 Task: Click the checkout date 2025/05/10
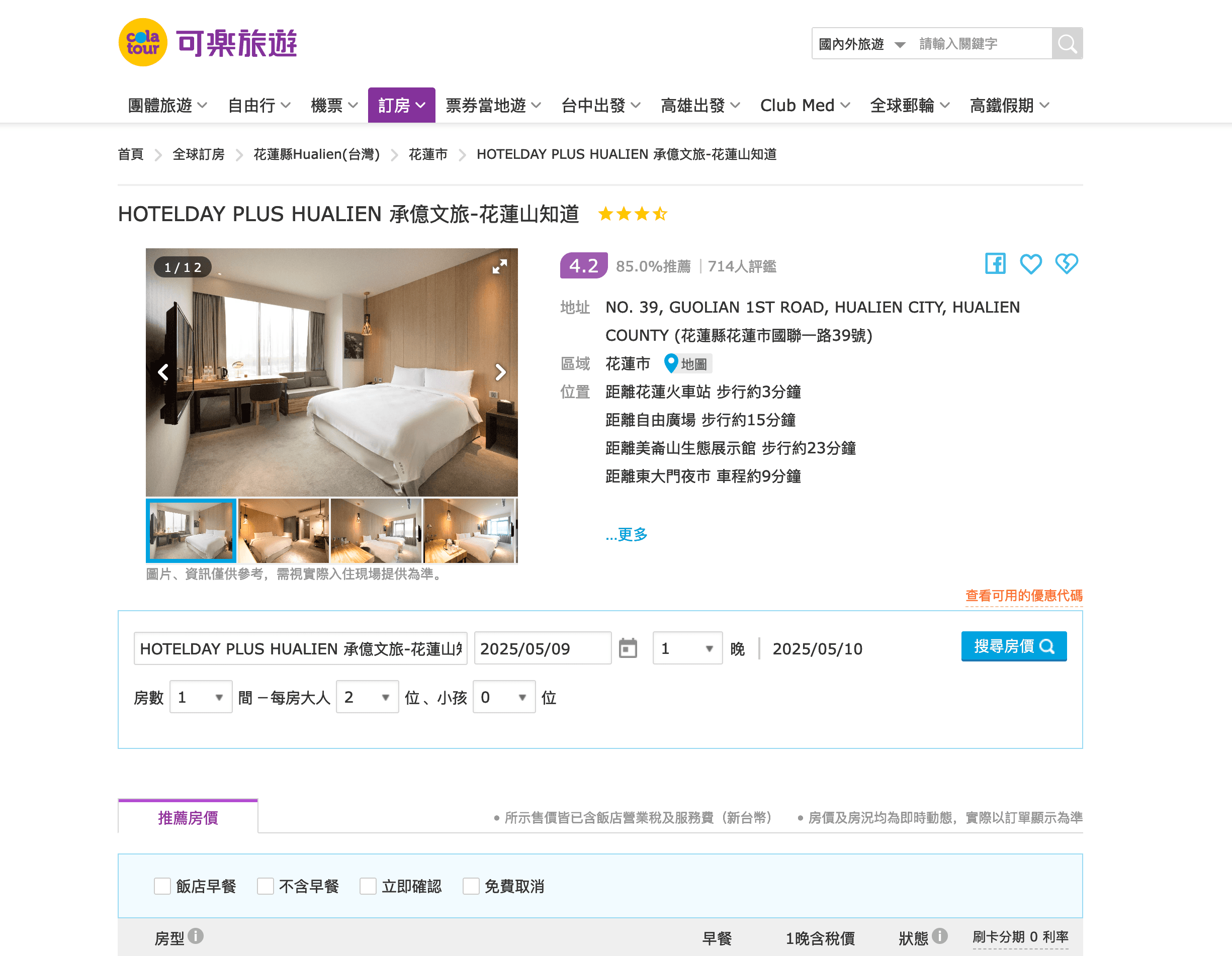coord(817,648)
